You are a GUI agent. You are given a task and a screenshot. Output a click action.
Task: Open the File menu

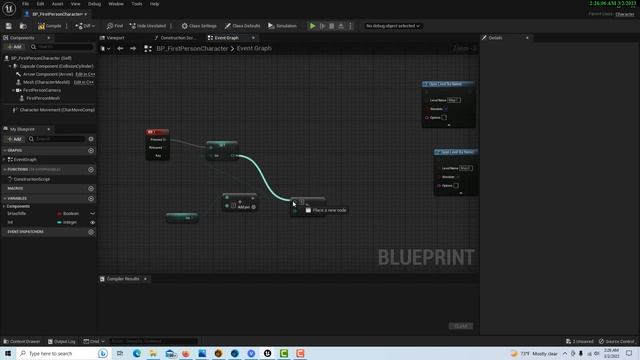click(25, 4)
